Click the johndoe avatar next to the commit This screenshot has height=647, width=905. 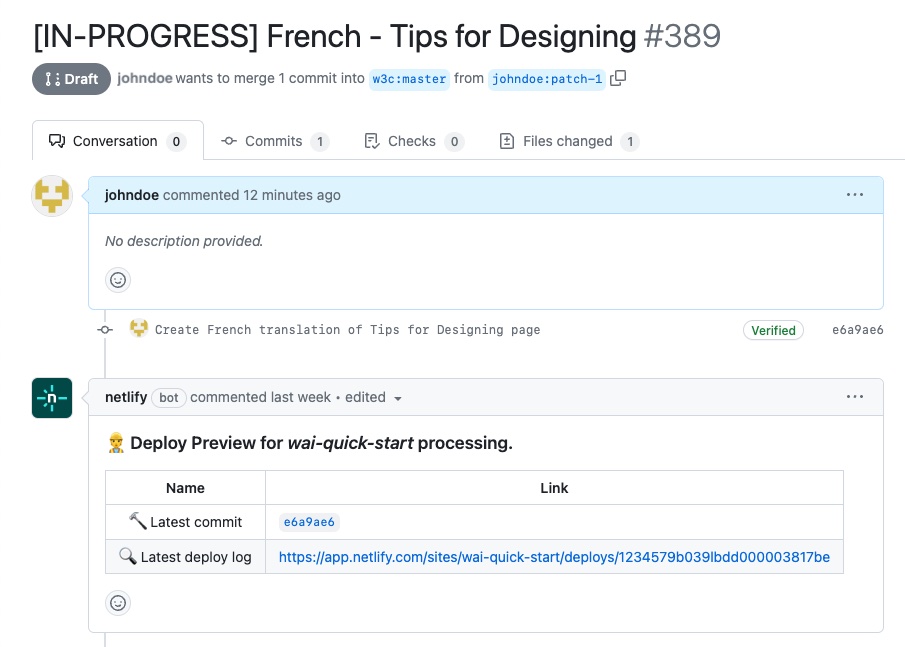(x=138, y=328)
